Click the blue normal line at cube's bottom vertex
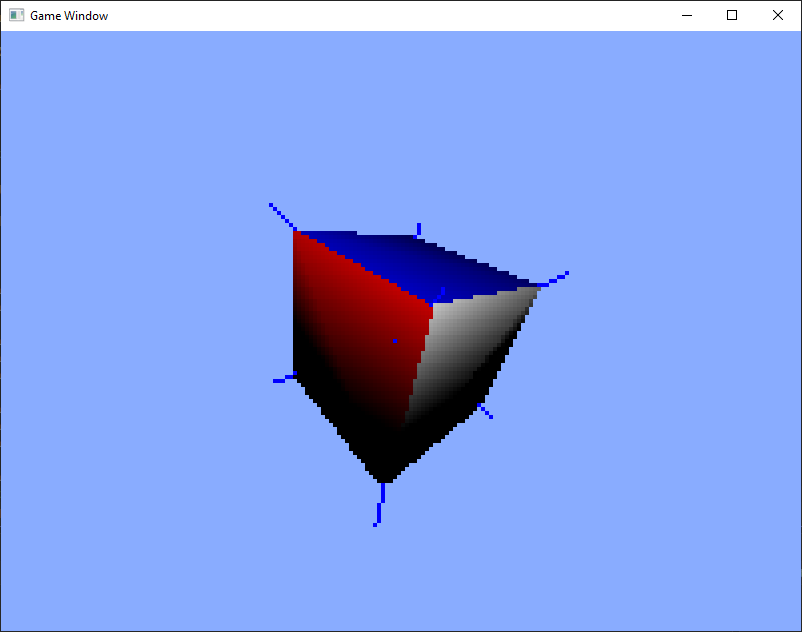802x632 pixels. click(380, 504)
